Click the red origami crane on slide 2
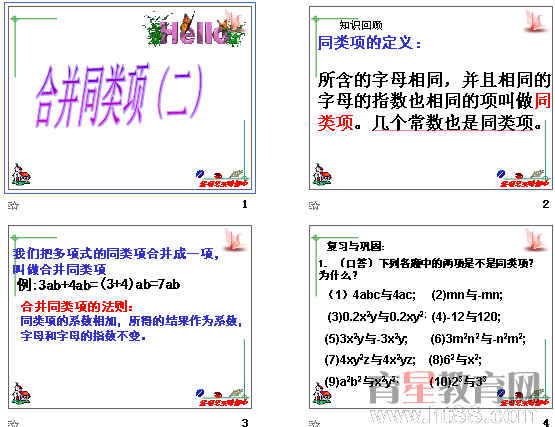 [x=535, y=21]
